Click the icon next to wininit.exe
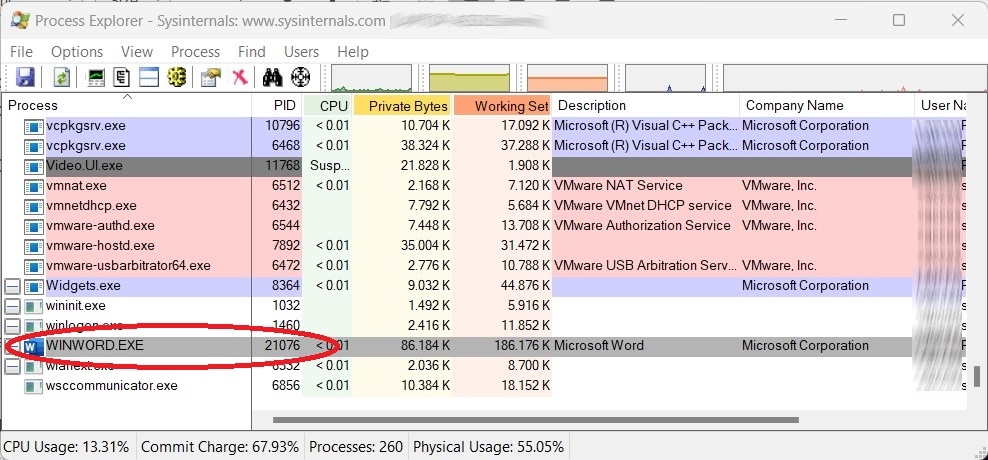 click(x=32, y=306)
